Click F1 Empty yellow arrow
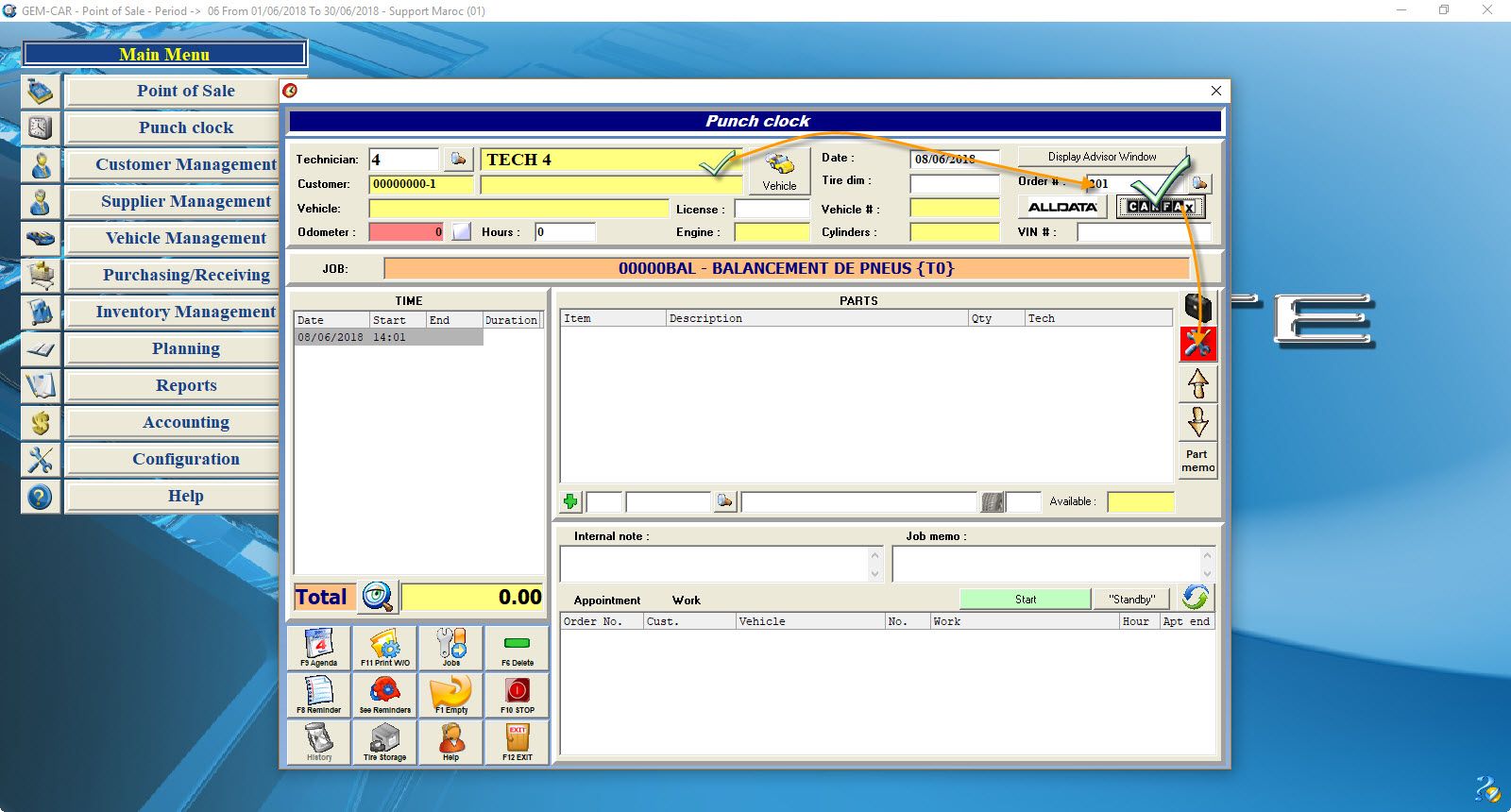Screen dimensions: 1511x812 tap(451, 695)
